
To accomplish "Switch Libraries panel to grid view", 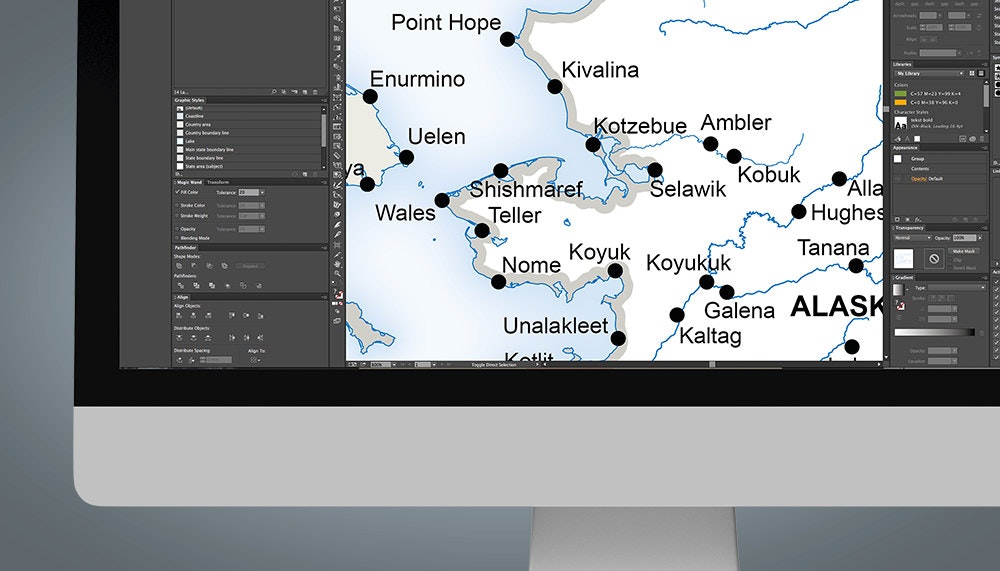I will click(972, 73).
